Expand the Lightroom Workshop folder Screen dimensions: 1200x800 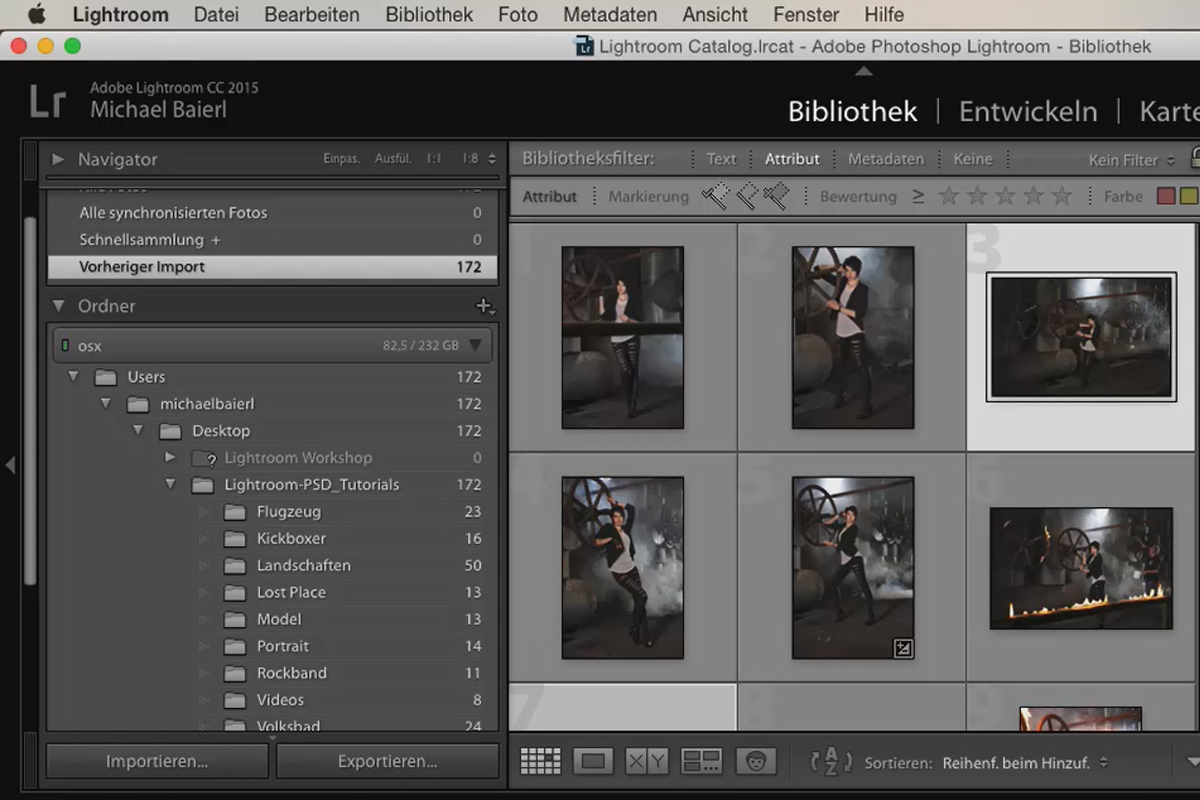point(170,458)
